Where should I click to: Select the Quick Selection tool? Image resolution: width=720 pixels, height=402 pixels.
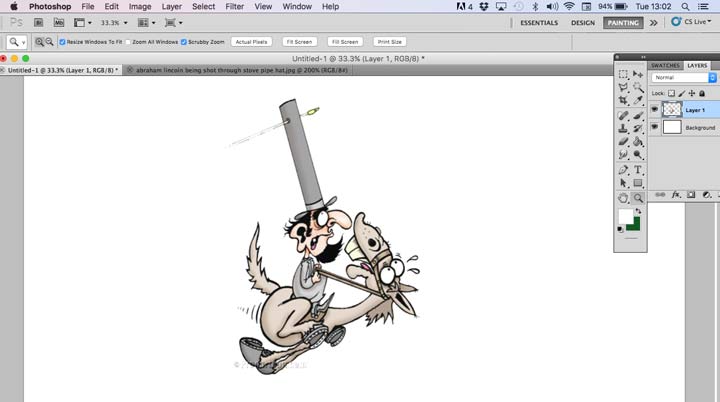638,87
